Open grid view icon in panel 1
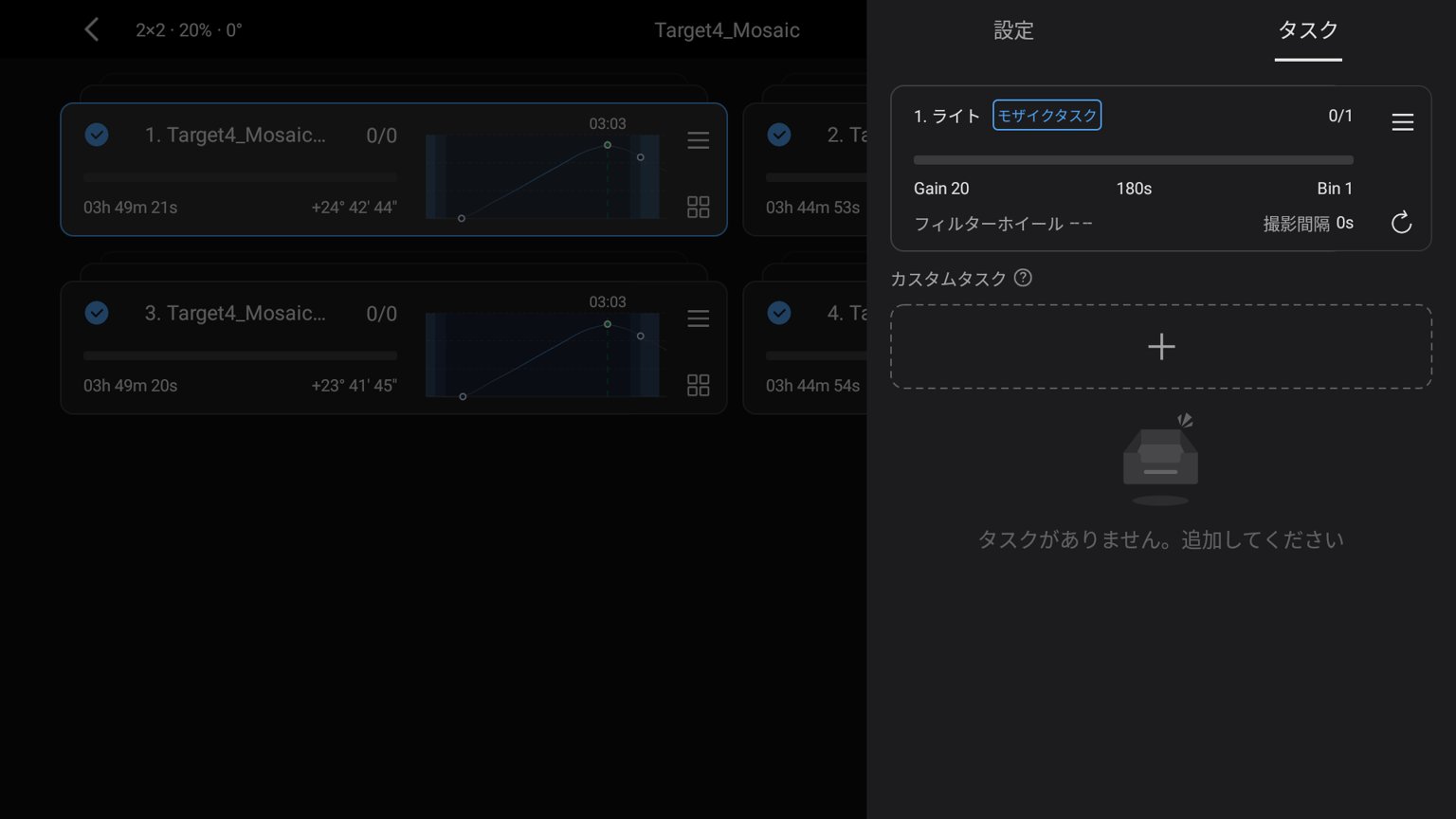The height and width of the screenshot is (819, 1456). pyautogui.click(x=698, y=207)
